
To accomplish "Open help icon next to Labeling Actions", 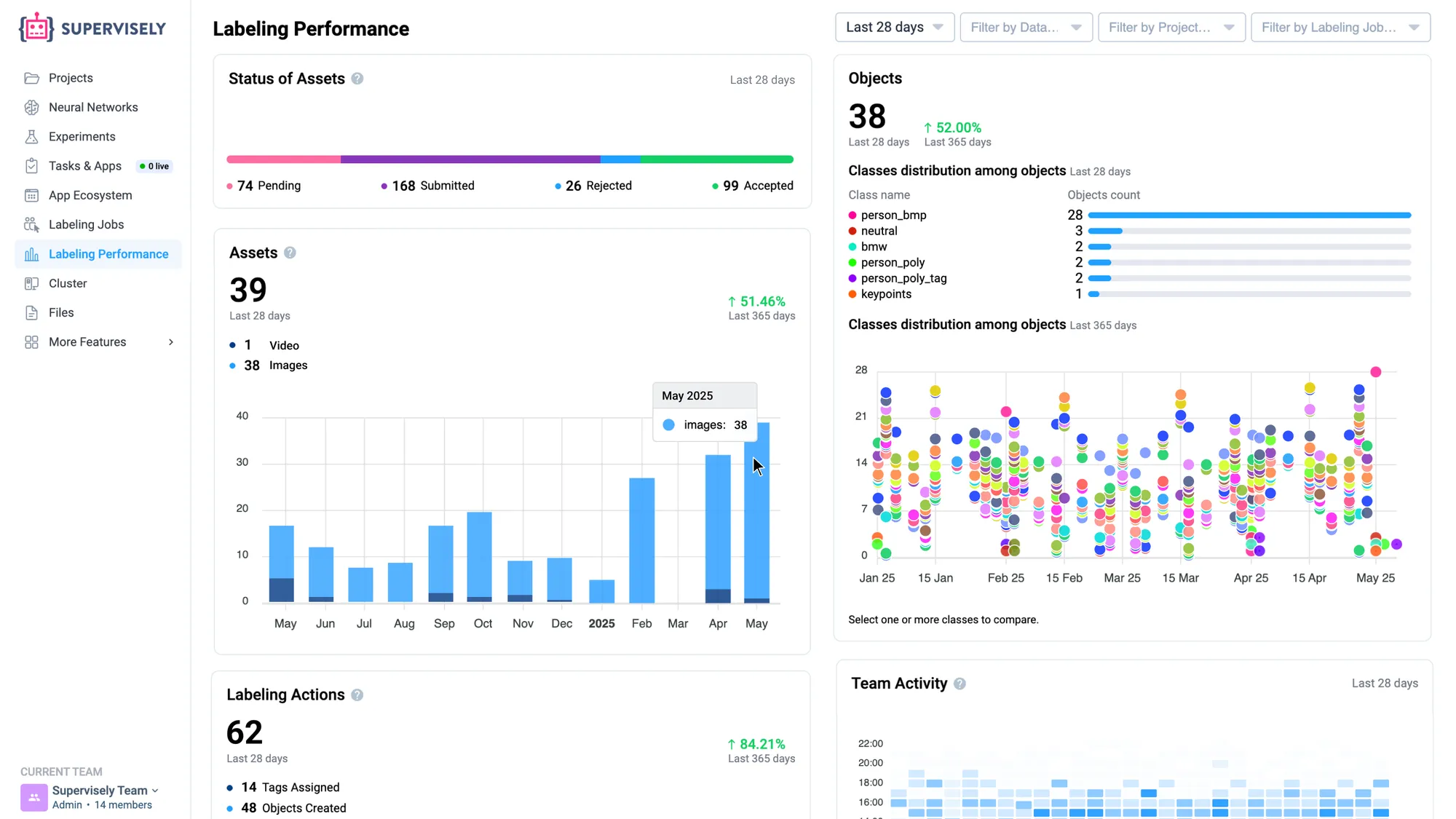I will [x=357, y=695].
